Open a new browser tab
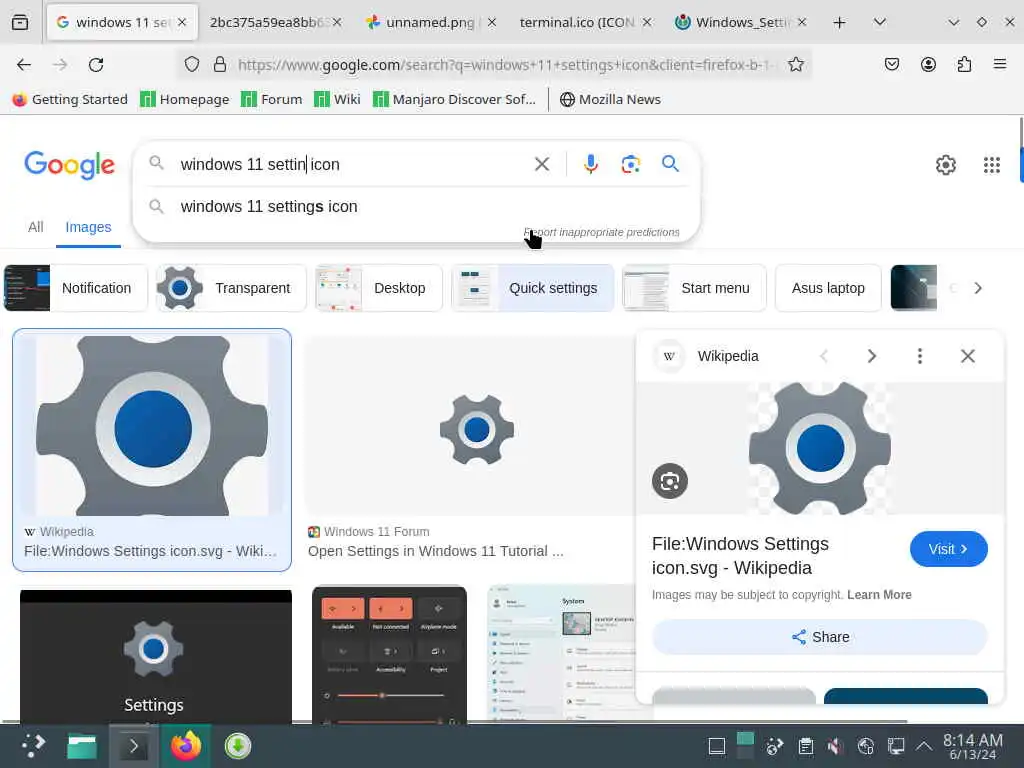The width and height of the screenshot is (1024, 768). pyautogui.click(x=839, y=22)
